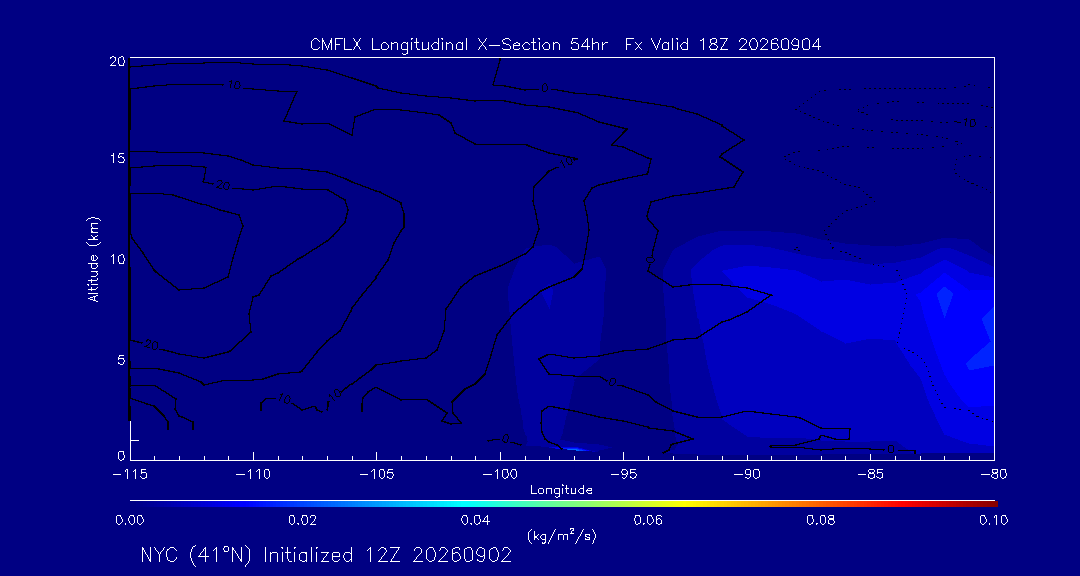1080x576 pixels.
Task: Click the -95 longitude tick label
Action: 623,475
